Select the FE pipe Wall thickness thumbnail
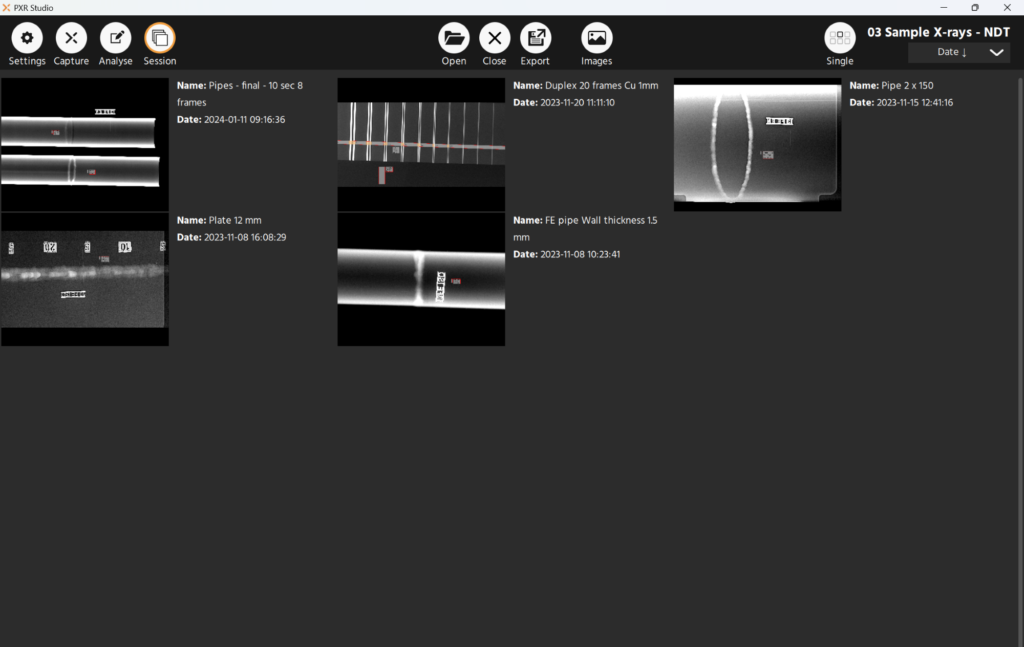The height and width of the screenshot is (647, 1024). [x=421, y=279]
